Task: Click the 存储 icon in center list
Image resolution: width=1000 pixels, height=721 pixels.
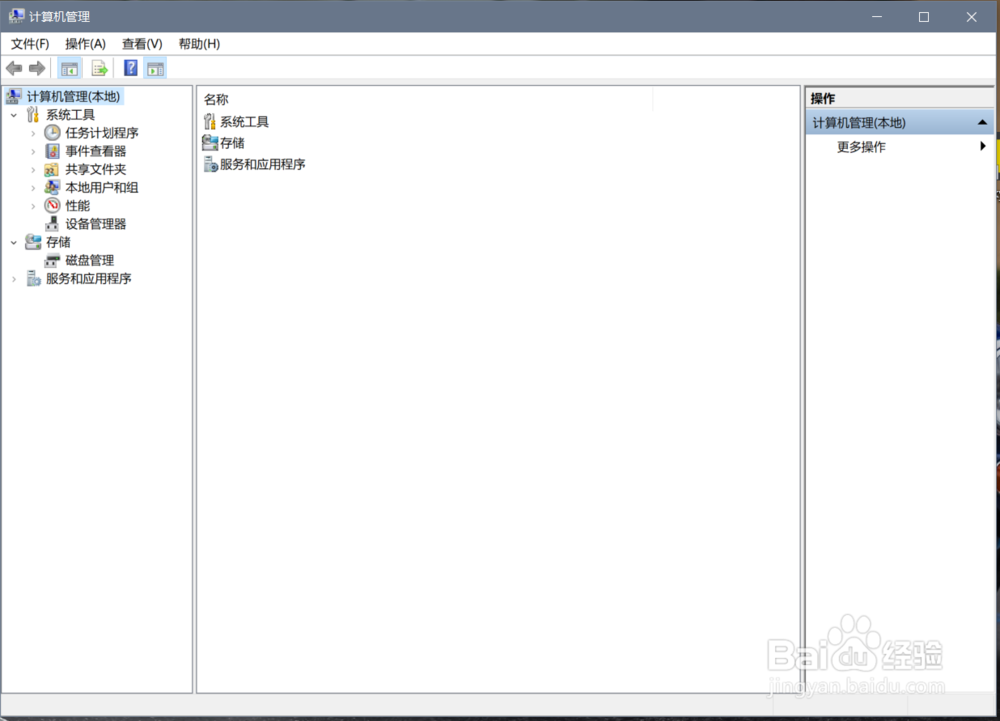Action: tap(210, 143)
